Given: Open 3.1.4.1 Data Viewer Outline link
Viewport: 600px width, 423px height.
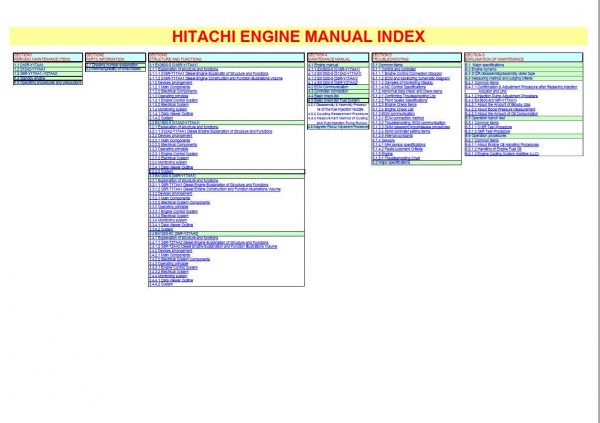Looking at the screenshot, I should [171, 114].
